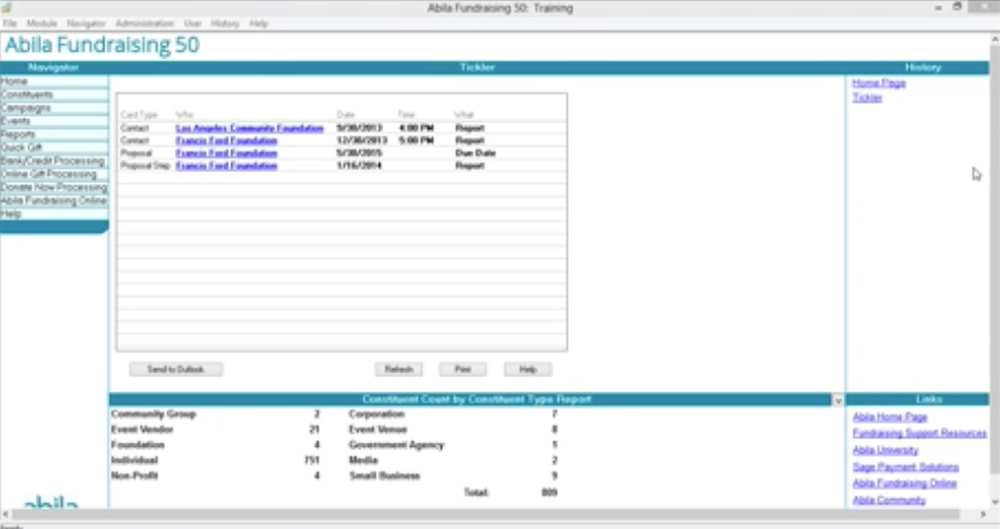Click the Individual constituent type row
The image size is (1000, 529).
click(x=215, y=460)
